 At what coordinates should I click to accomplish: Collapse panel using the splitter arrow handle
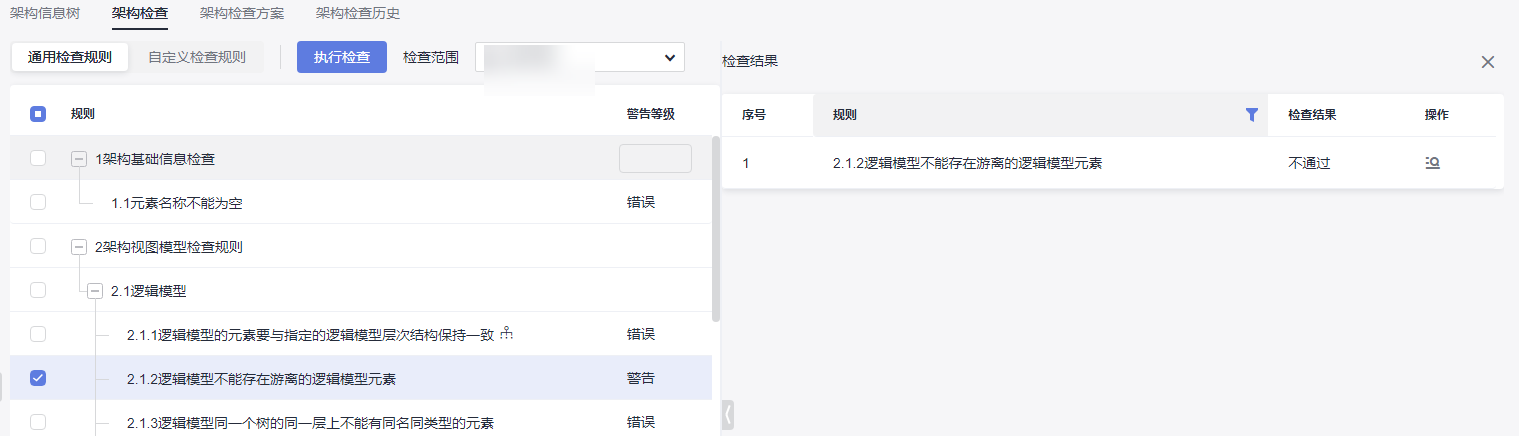point(728,415)
